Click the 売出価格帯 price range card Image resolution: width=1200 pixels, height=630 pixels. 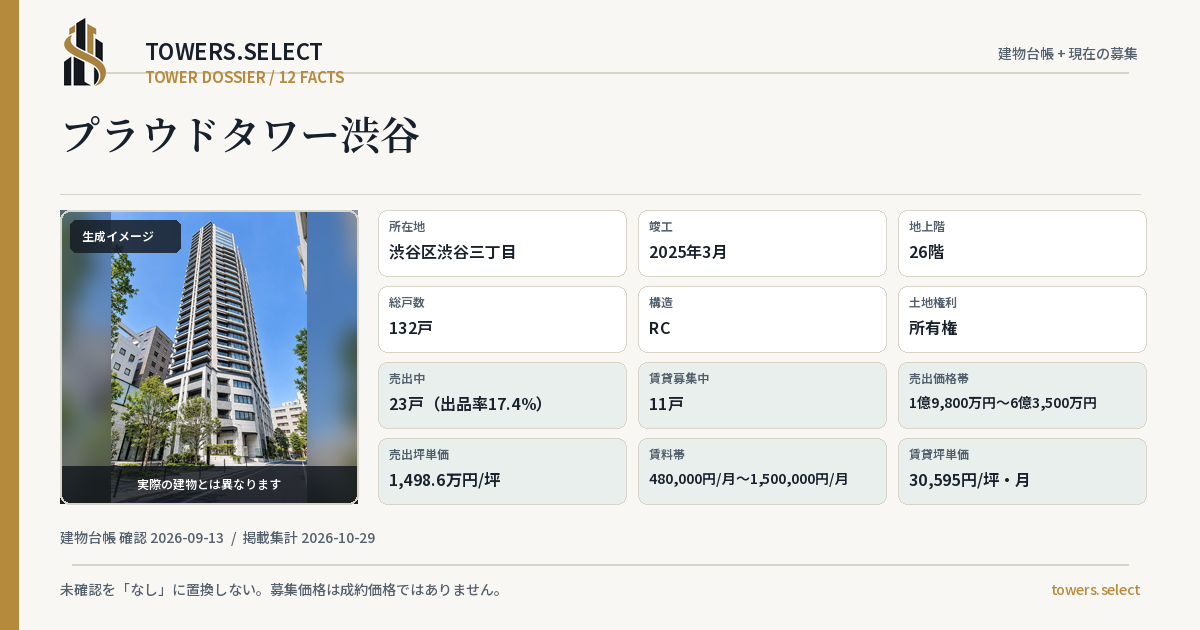(1022, 395)
